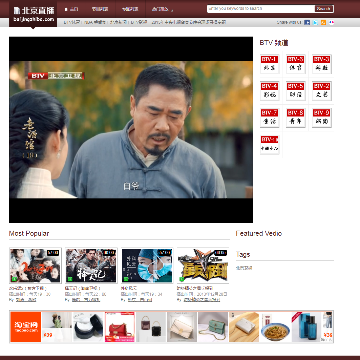
Task: Open the BTV-7 channel tile
Action: 269,117
